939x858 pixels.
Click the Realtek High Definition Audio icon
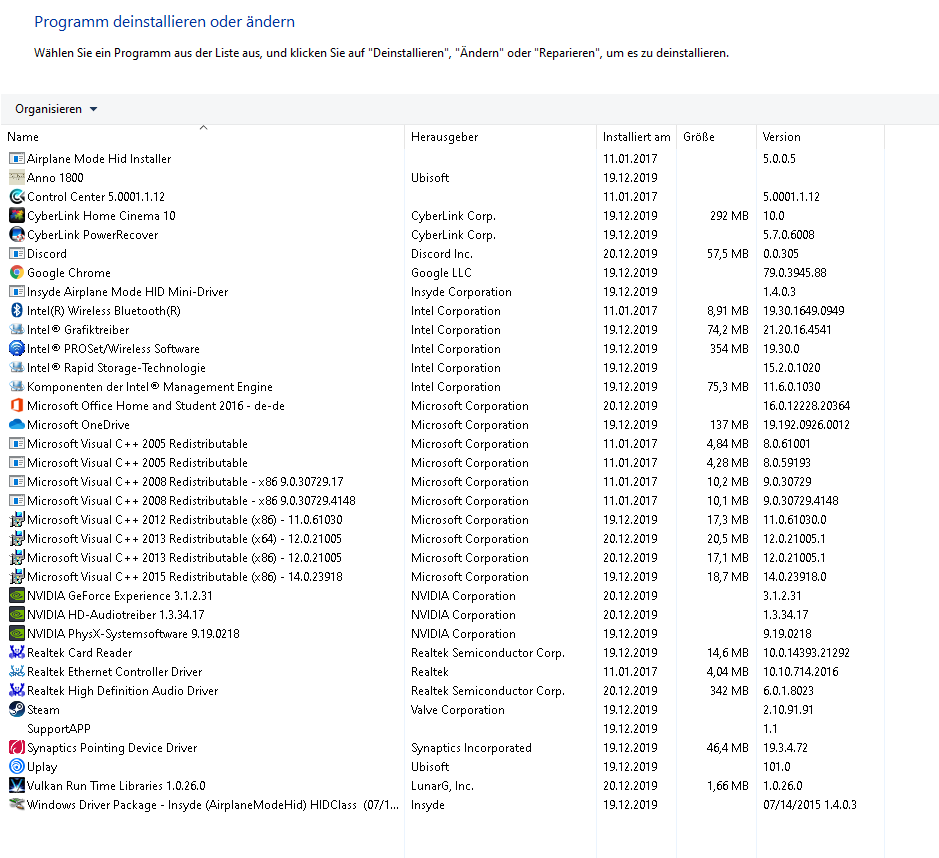click(17, 691)
